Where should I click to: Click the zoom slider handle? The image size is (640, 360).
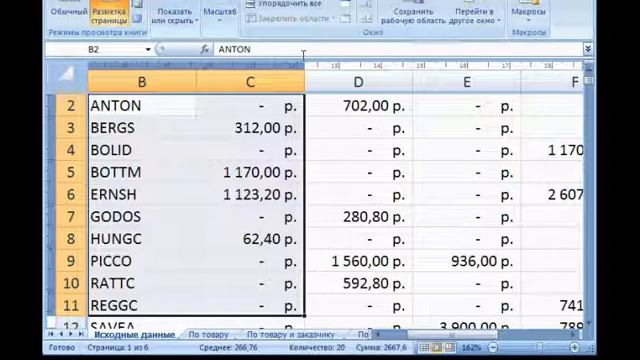[540, 347]
